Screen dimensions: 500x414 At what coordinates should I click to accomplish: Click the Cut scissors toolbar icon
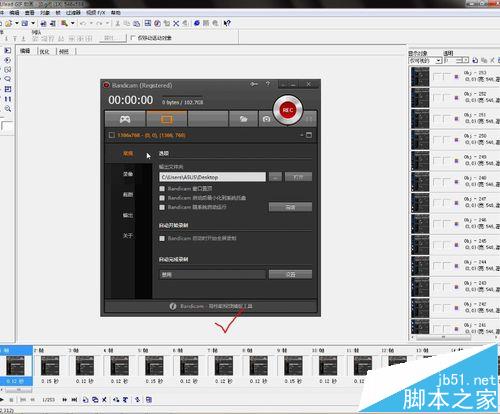[117, 23]
